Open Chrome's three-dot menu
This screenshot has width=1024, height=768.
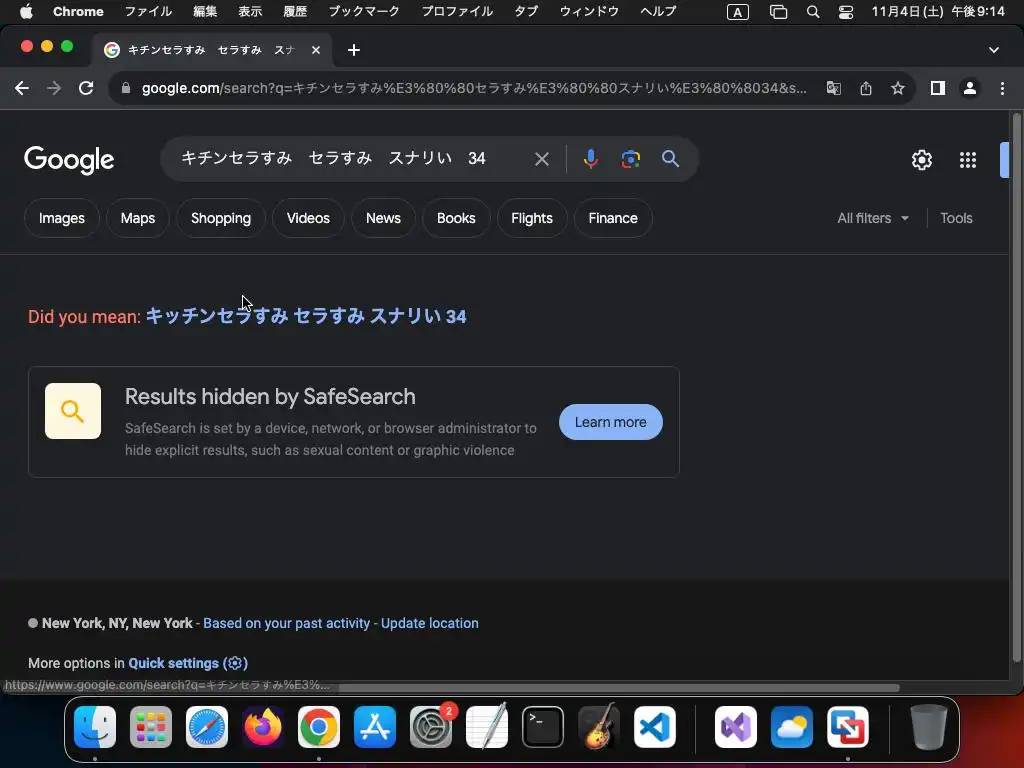point(1002,88)
